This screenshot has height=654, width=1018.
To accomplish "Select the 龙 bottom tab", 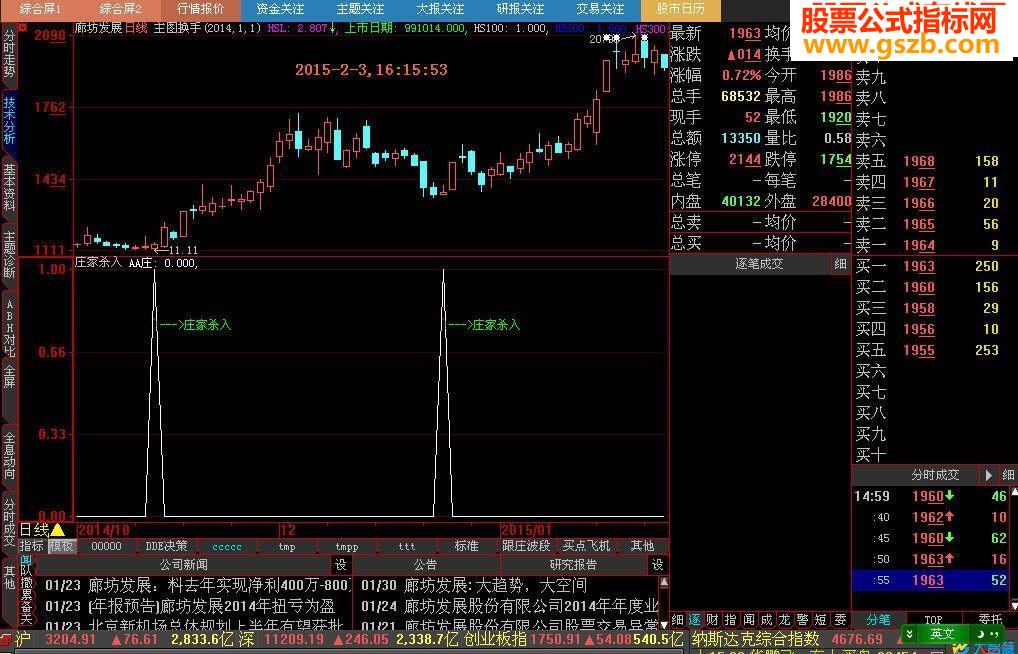I will pos(785,620).
